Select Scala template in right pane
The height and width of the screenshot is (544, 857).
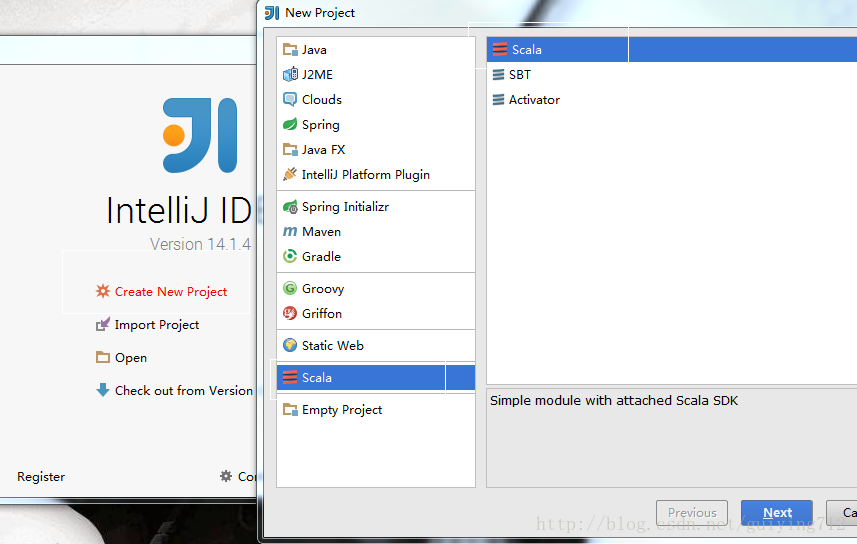pos(672,50)
